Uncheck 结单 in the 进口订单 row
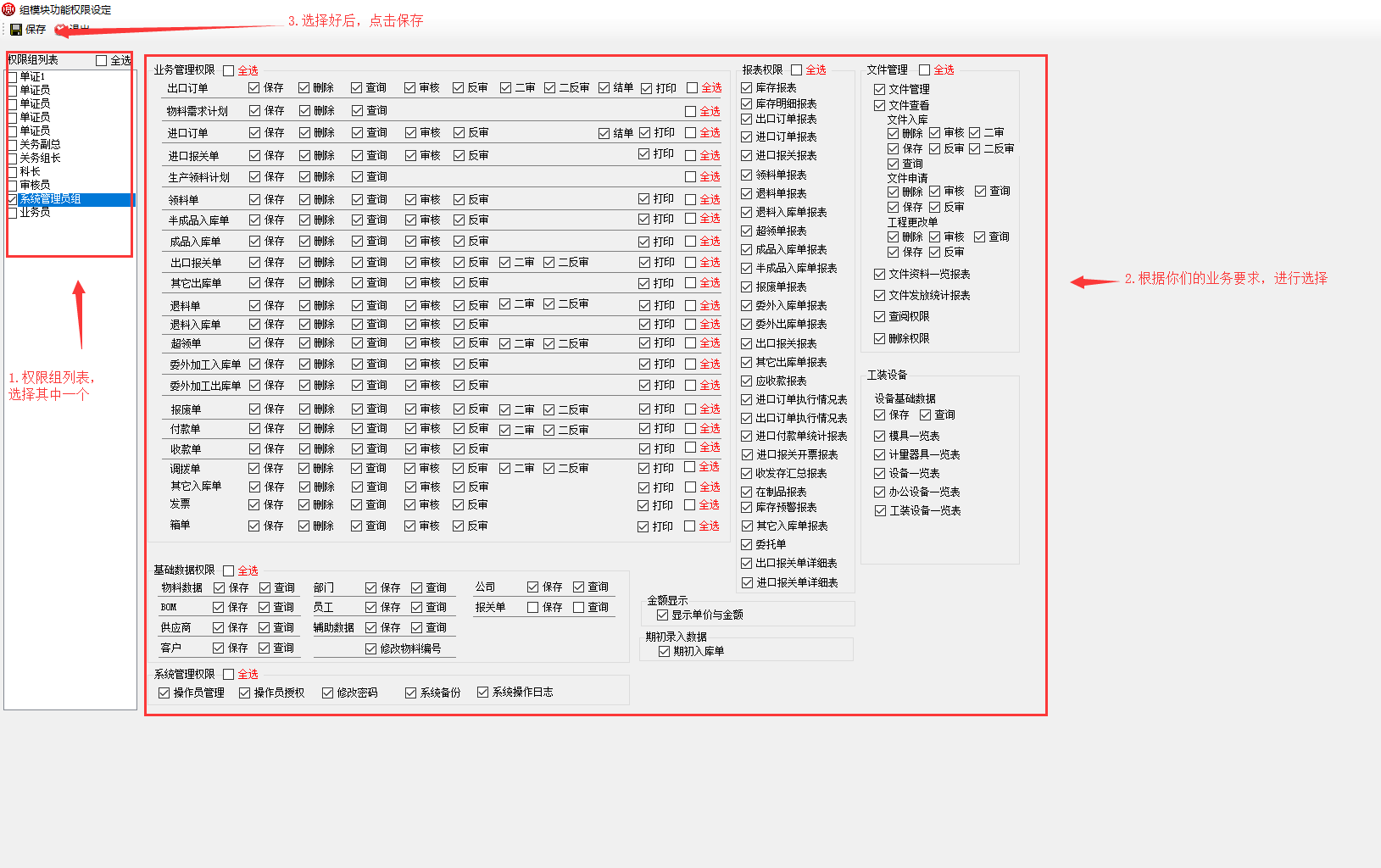 tap(604, 133)
